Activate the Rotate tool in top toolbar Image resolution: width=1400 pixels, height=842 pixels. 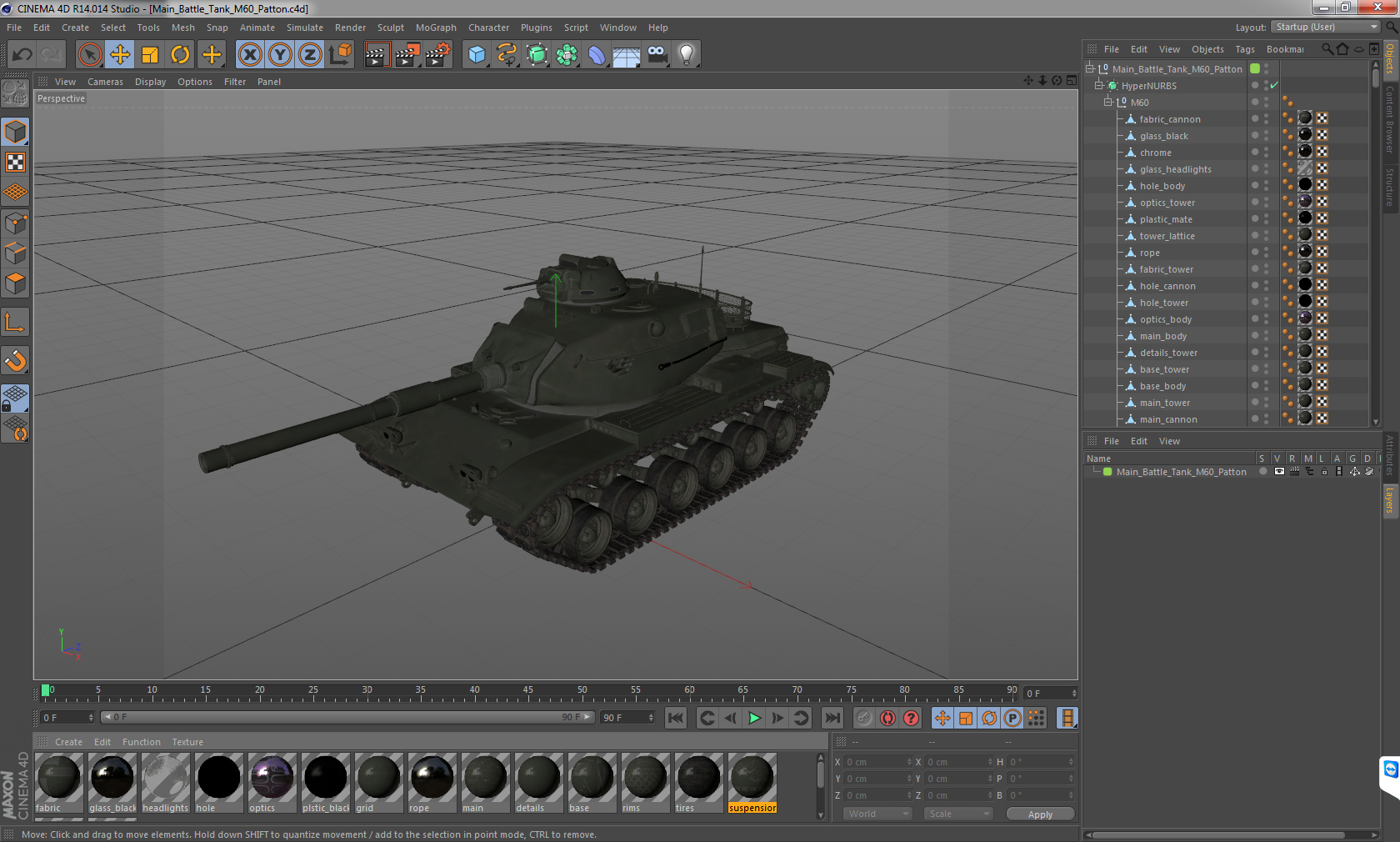point(180,55)
